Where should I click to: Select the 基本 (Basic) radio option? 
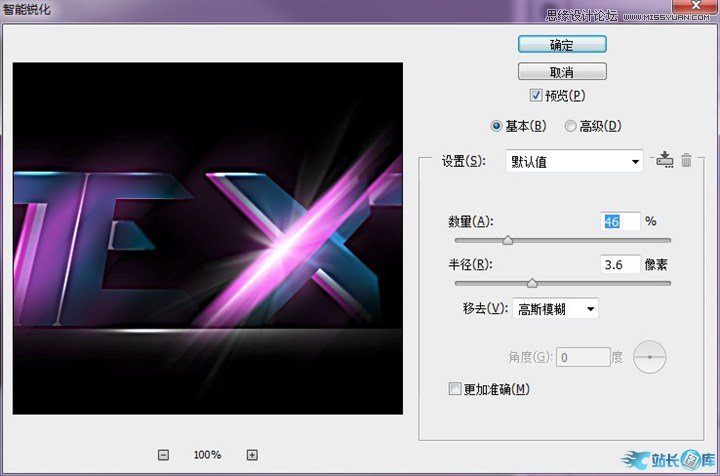coord(497,126)
